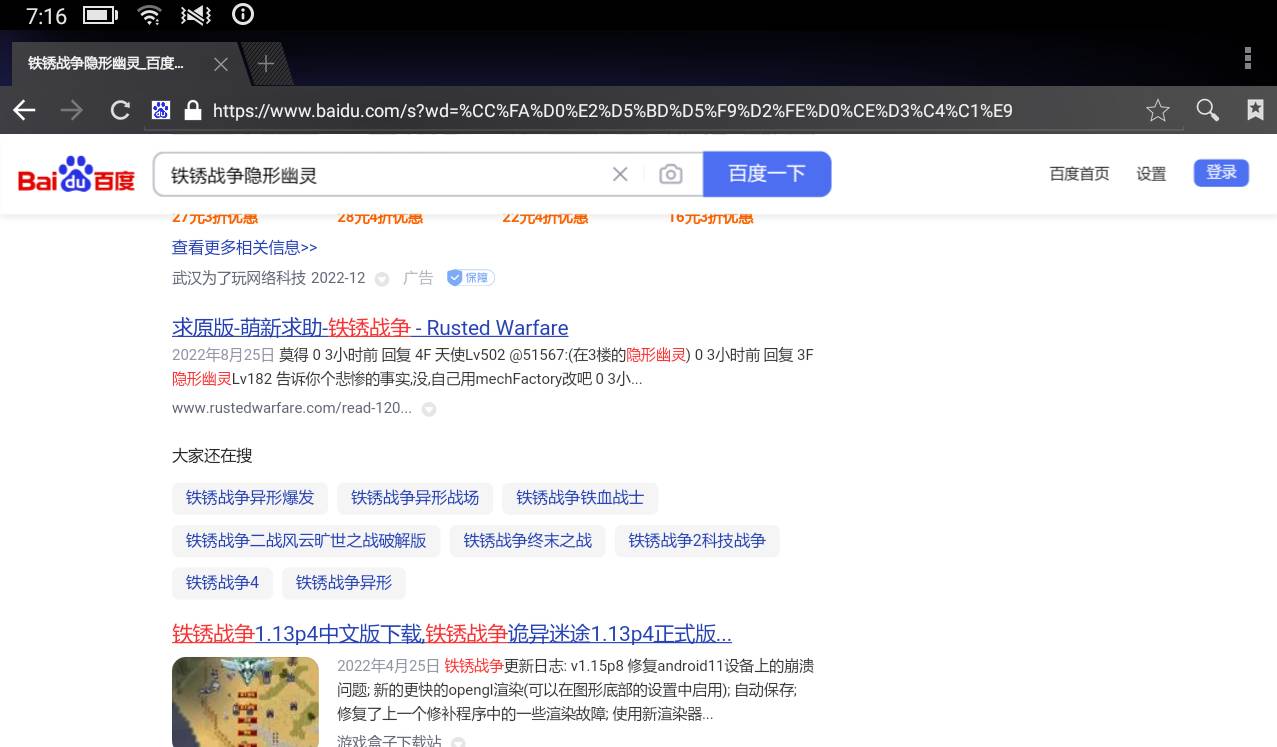Viewport: 1277px width, 747px height.
Task: Expand dropdown arrow beside 武汉为了玩网络科技 ad
Action: 382,279
